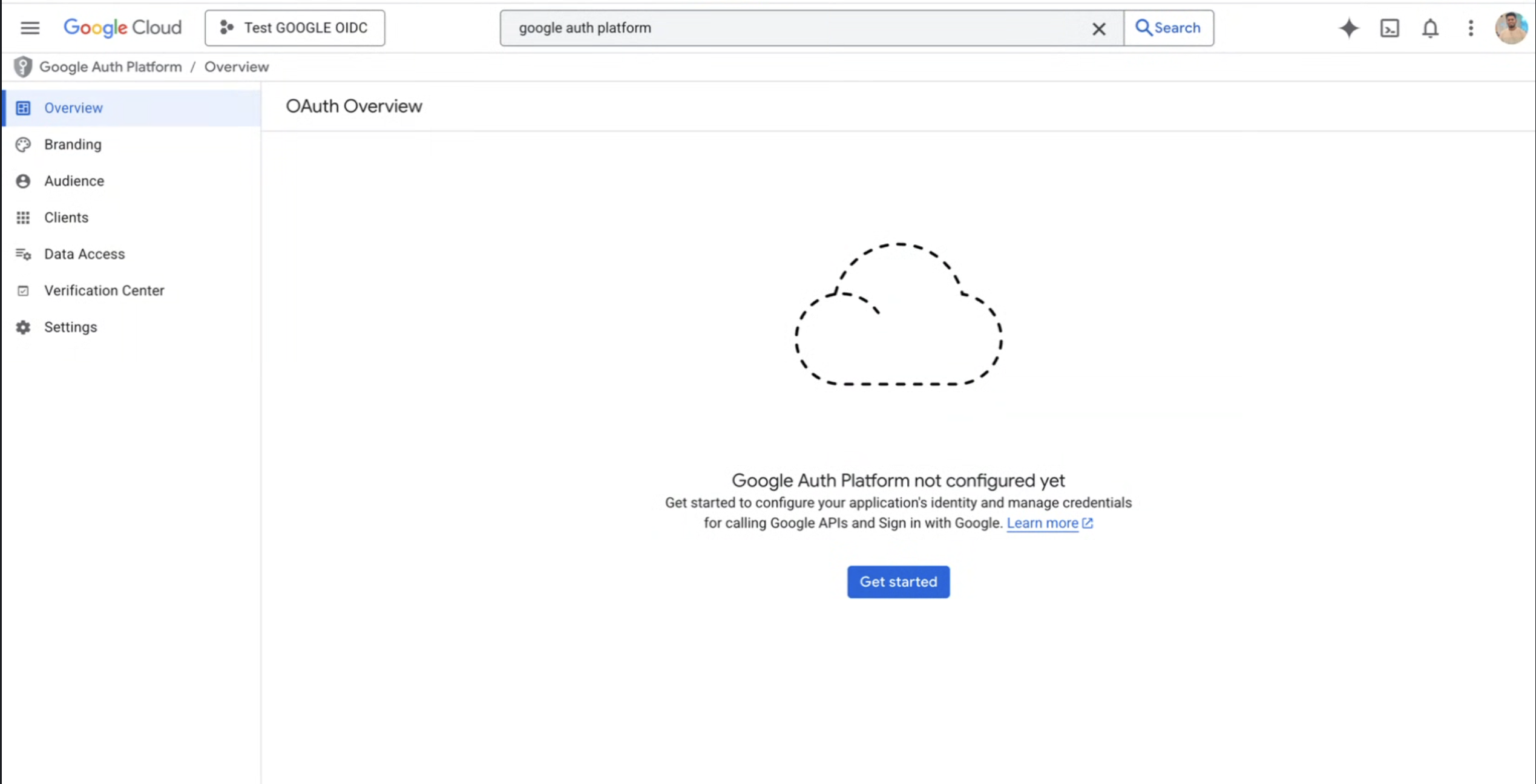Click inside the search input field
Image resolution: width=1536 pixels, height=784 pixels.
point(787,28)
